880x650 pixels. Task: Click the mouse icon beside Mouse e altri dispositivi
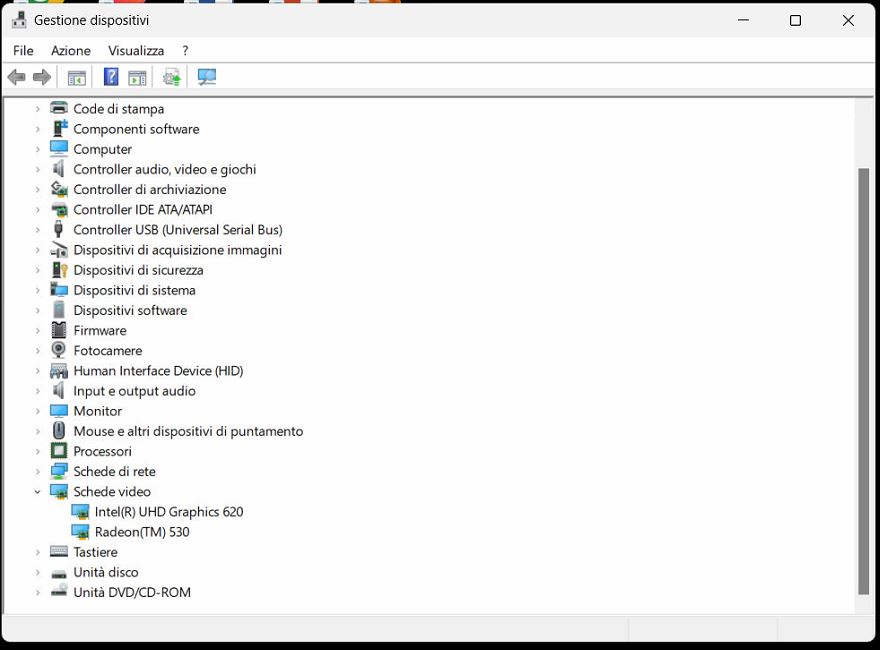pos(59,431)
